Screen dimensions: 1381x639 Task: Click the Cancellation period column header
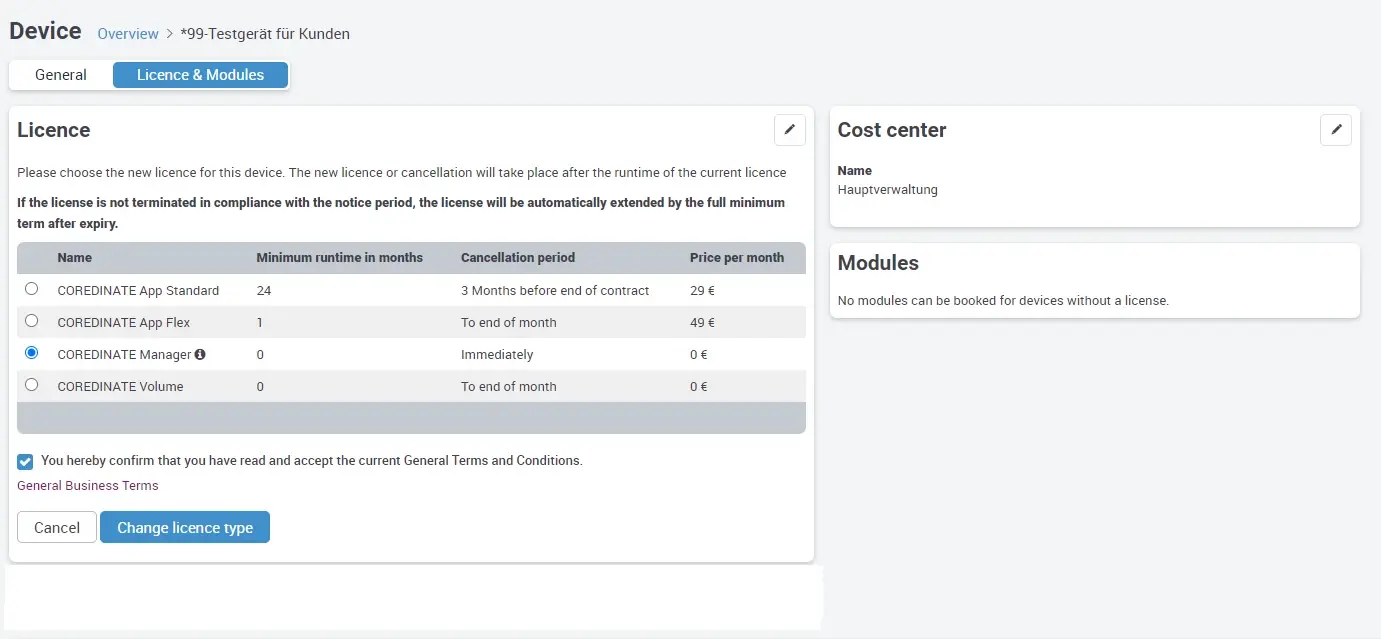[518, 258]
